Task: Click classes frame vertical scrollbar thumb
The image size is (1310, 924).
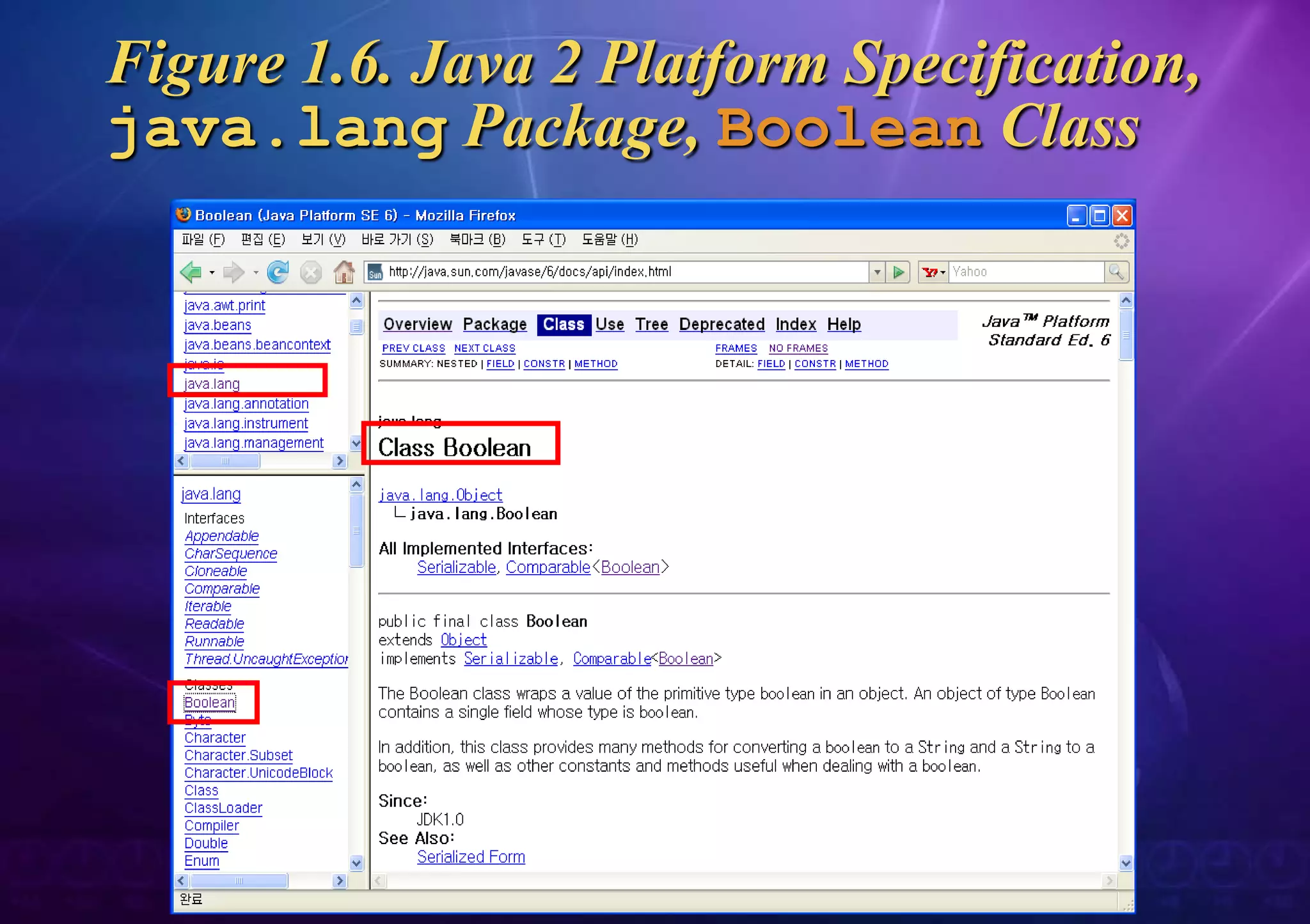Action: pyautogui.click(x=356, y=530)
